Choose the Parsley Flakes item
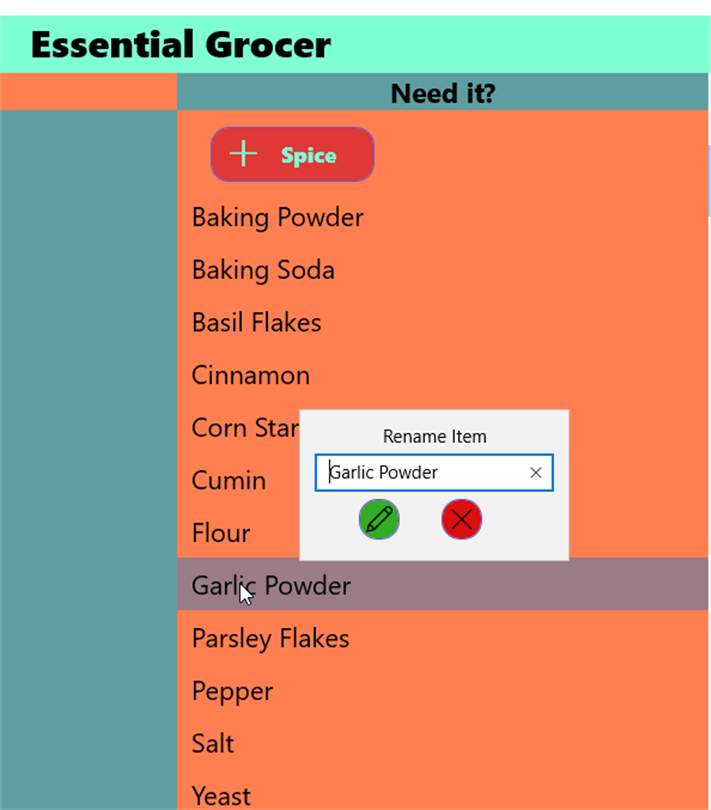 pyautogui.click(x=271, y=639)
